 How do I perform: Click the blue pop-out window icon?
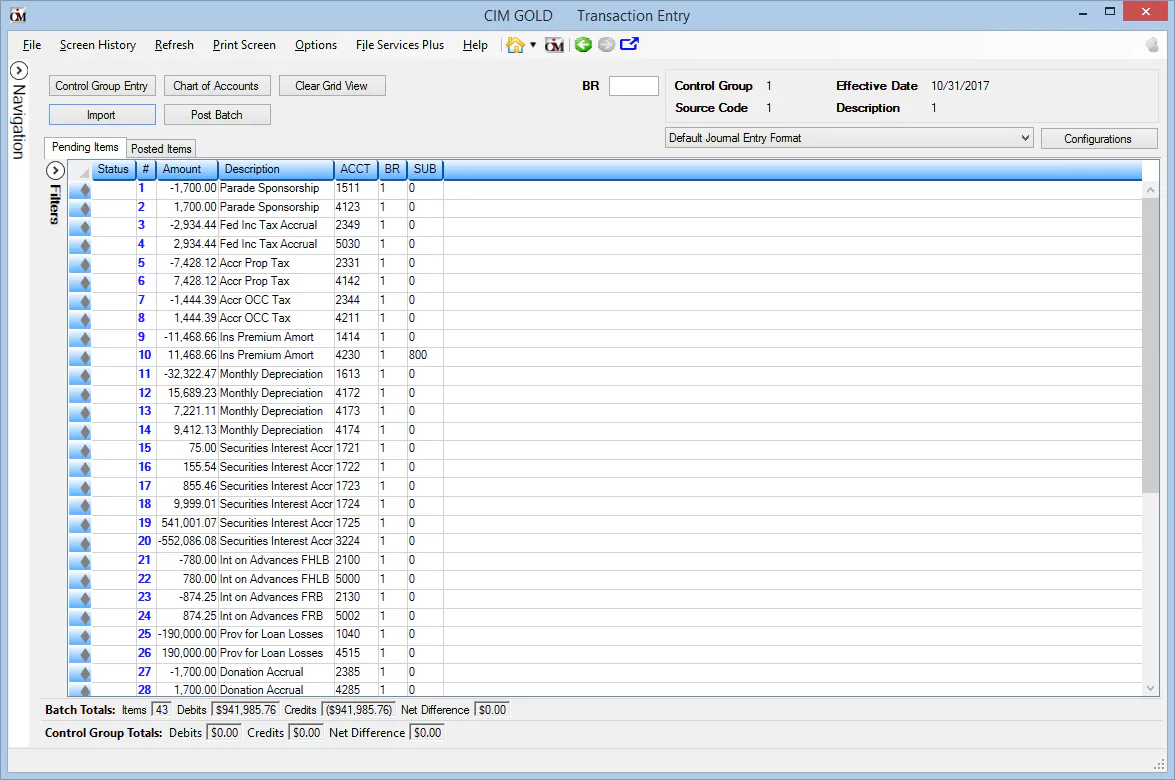629,44
